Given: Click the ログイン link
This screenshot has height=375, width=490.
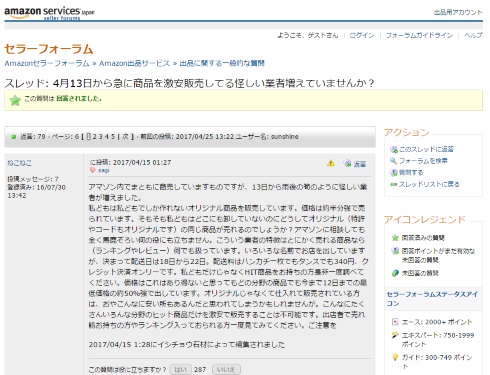Looking at the screenshot, I should point(362,35).
